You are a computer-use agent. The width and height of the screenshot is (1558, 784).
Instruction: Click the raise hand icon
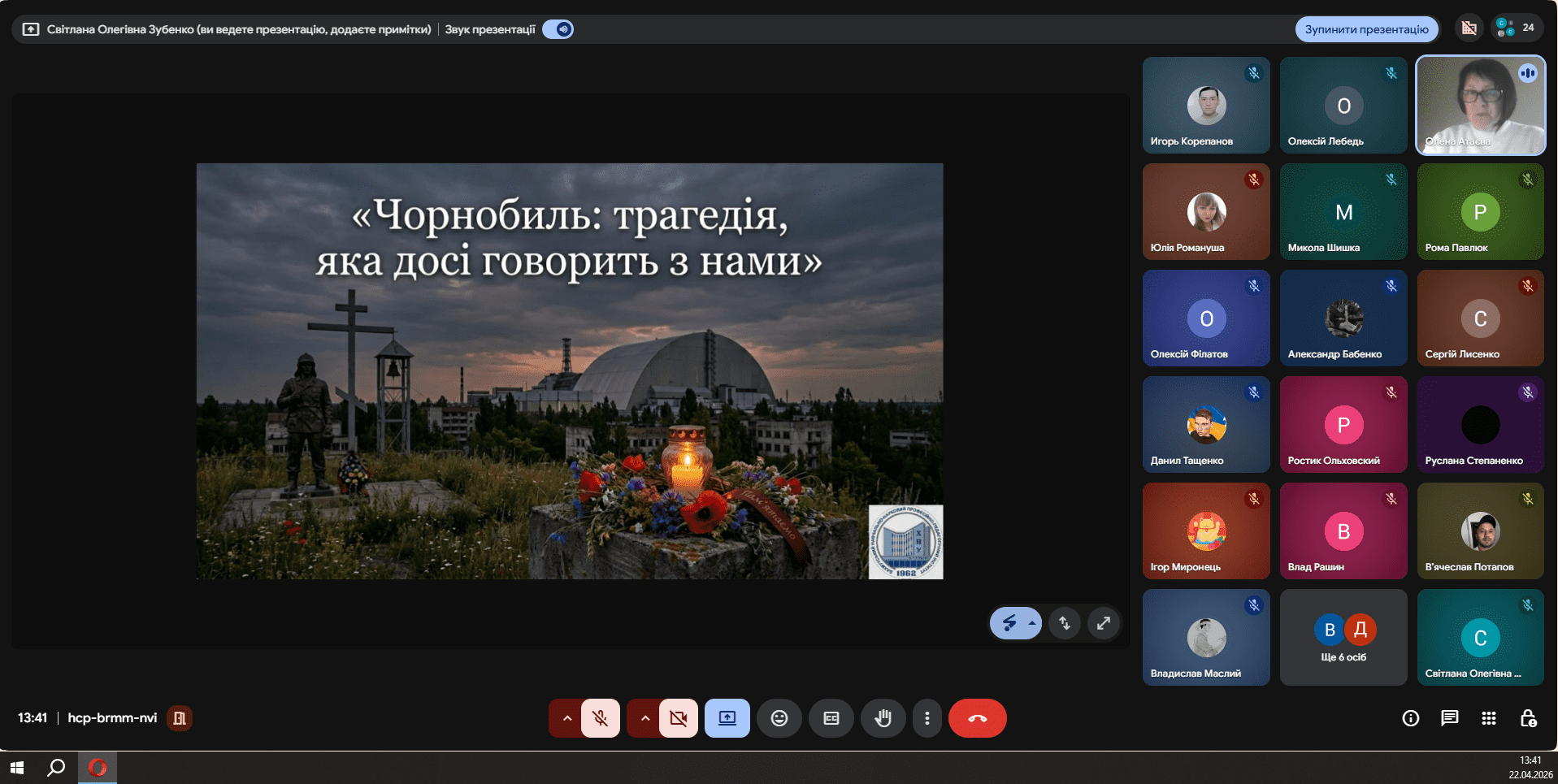883,718
